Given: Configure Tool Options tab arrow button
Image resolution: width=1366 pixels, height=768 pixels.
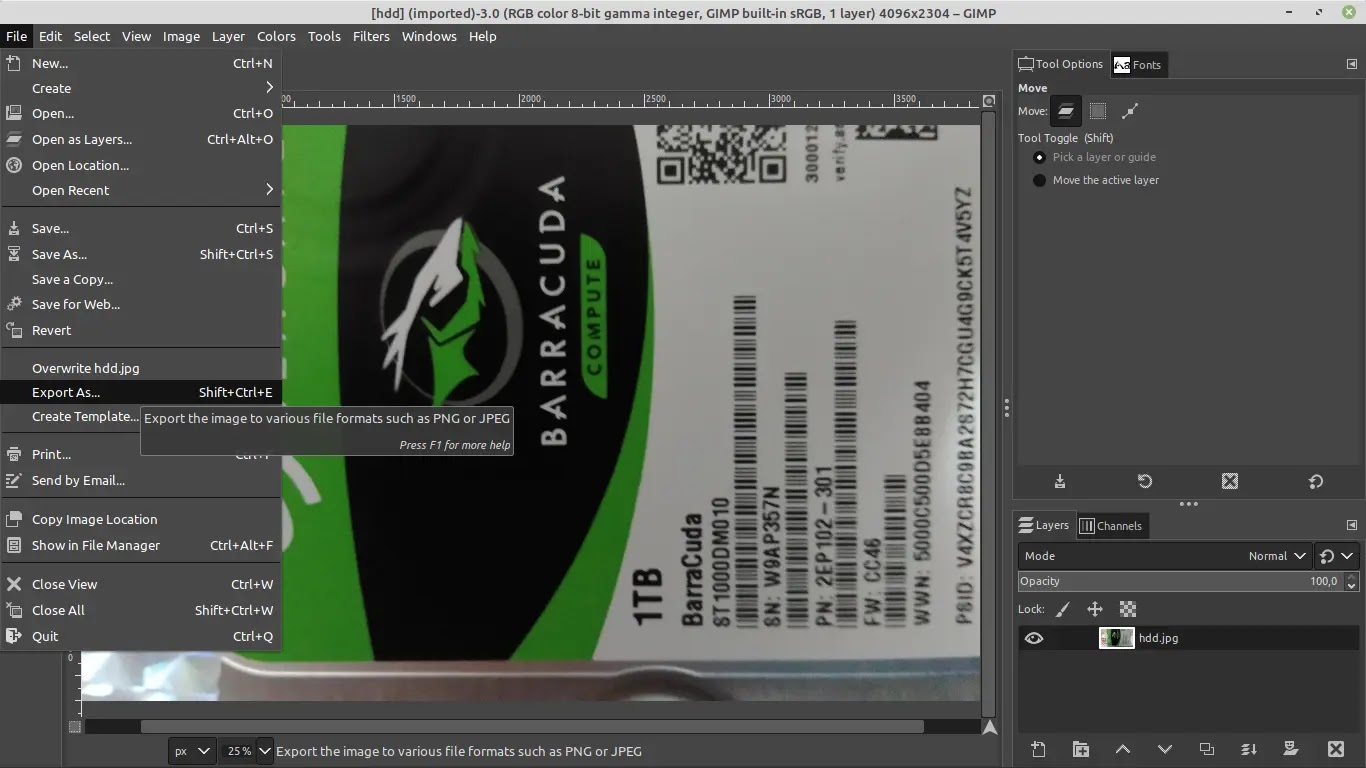Looking at the screenshot, I should [x=1352, y=64].
